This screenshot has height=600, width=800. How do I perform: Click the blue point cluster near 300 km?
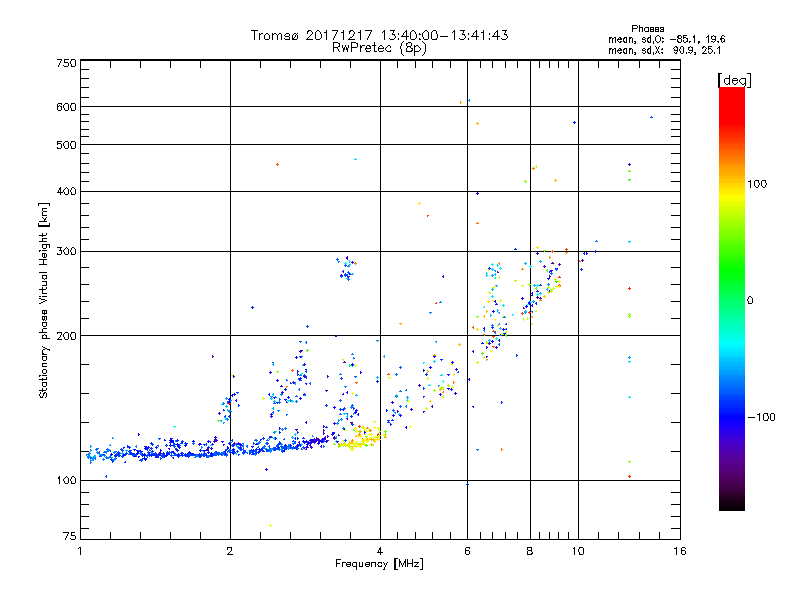click(x=346, y=269)
